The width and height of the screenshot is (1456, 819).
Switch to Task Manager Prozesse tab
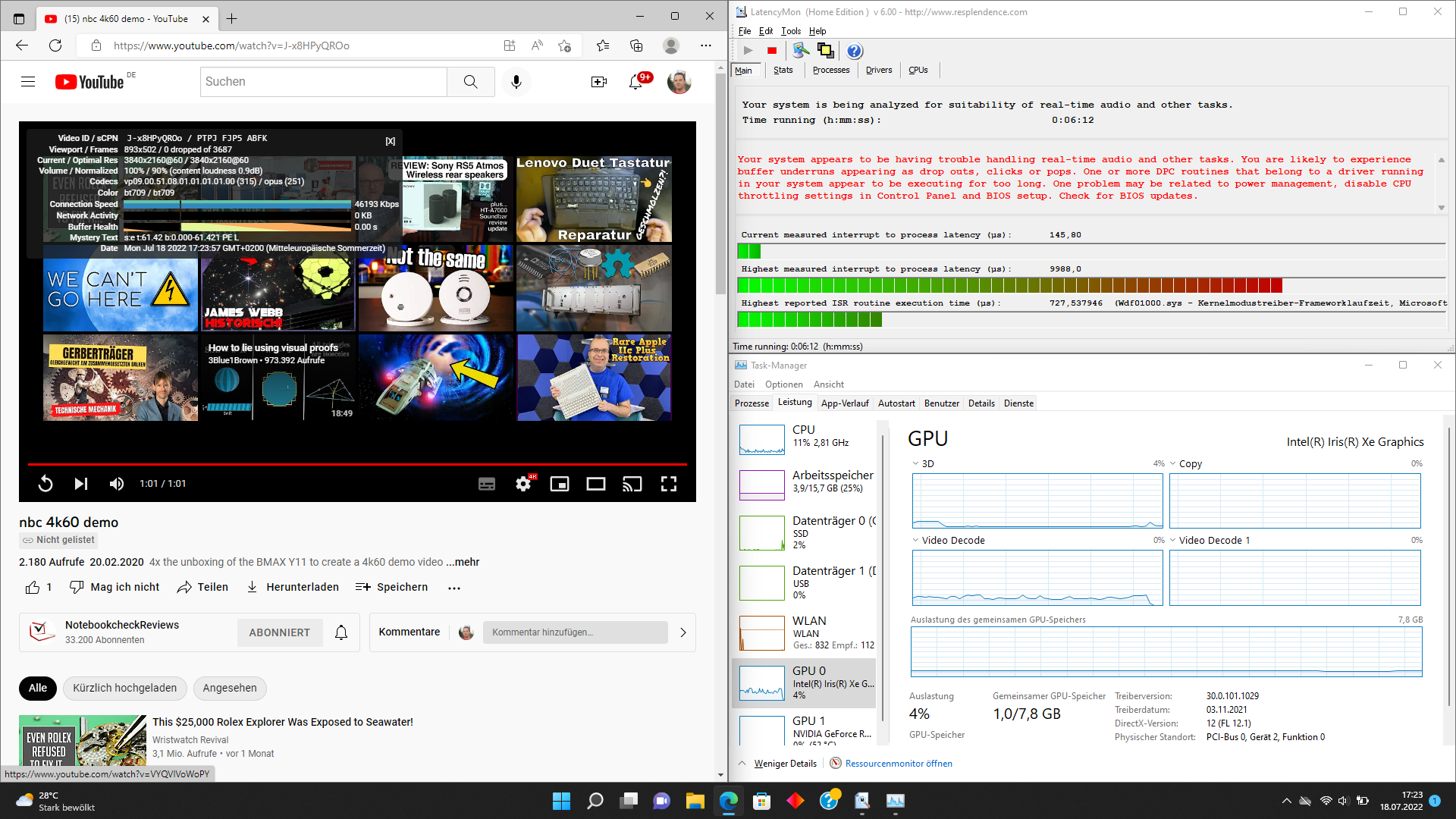click(x=752, y=403)
